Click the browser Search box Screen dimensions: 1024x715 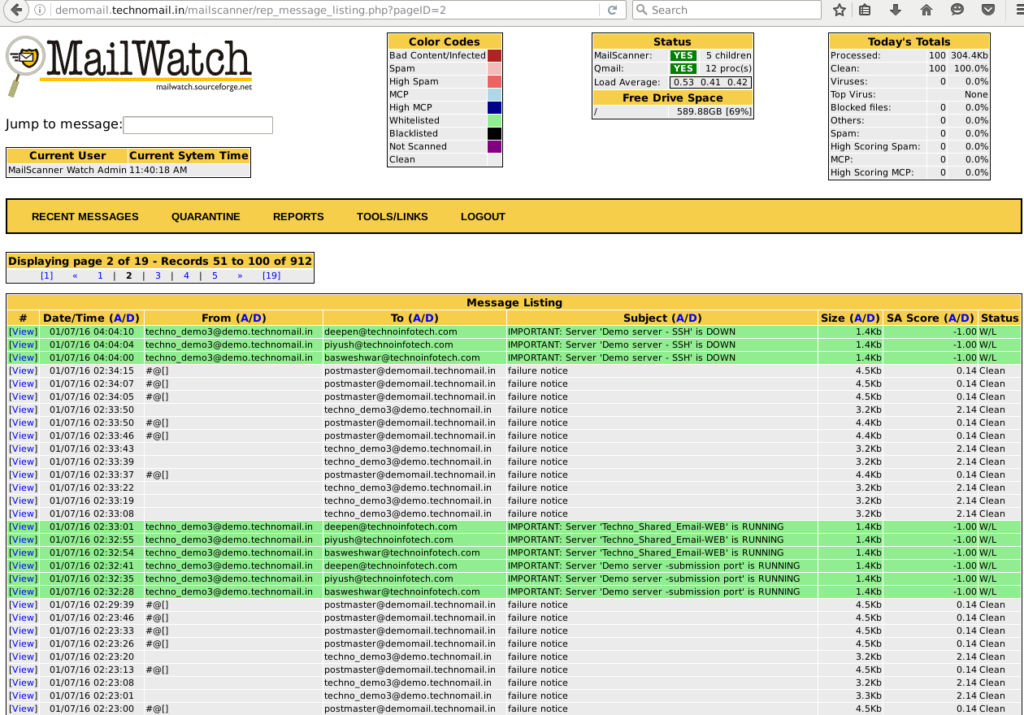click(x=726, y=10)
